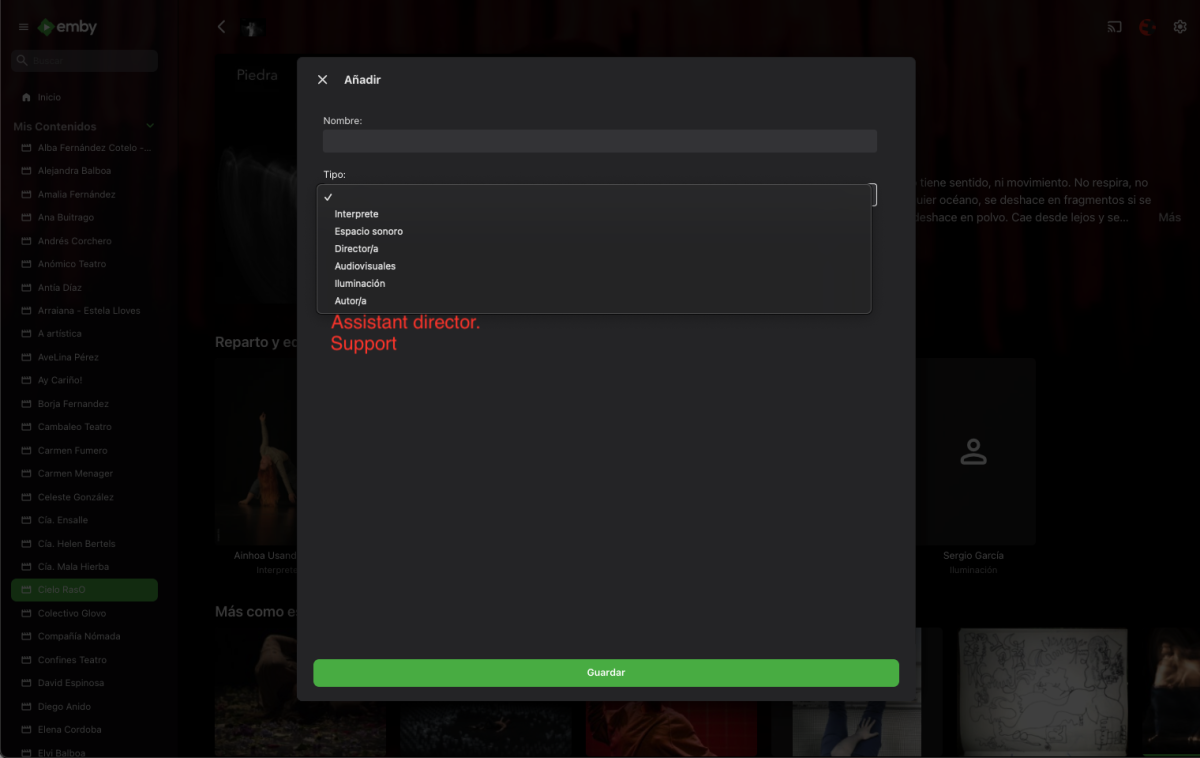Click folder icon beside Carmen Menager
1200x758 pixels.
pyautogui.click(x=27, y=474)
